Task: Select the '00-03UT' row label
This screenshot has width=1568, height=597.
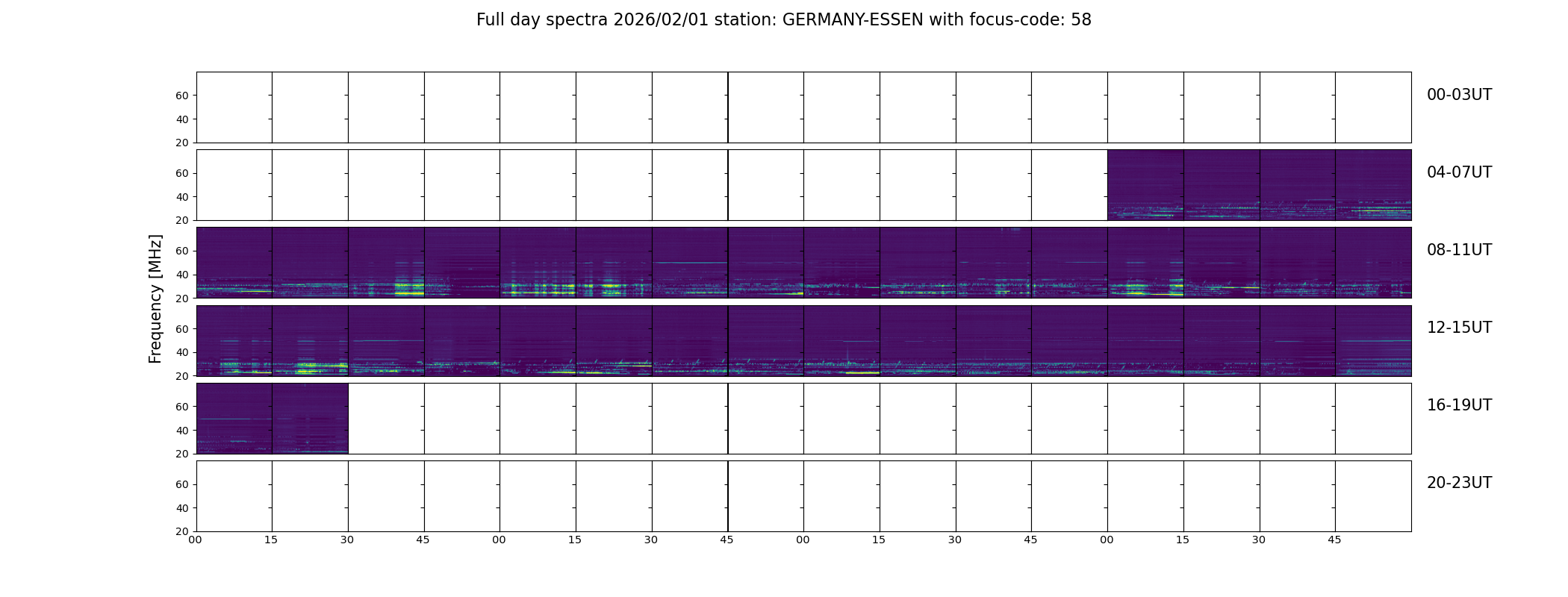Action: click(1459, 95)
